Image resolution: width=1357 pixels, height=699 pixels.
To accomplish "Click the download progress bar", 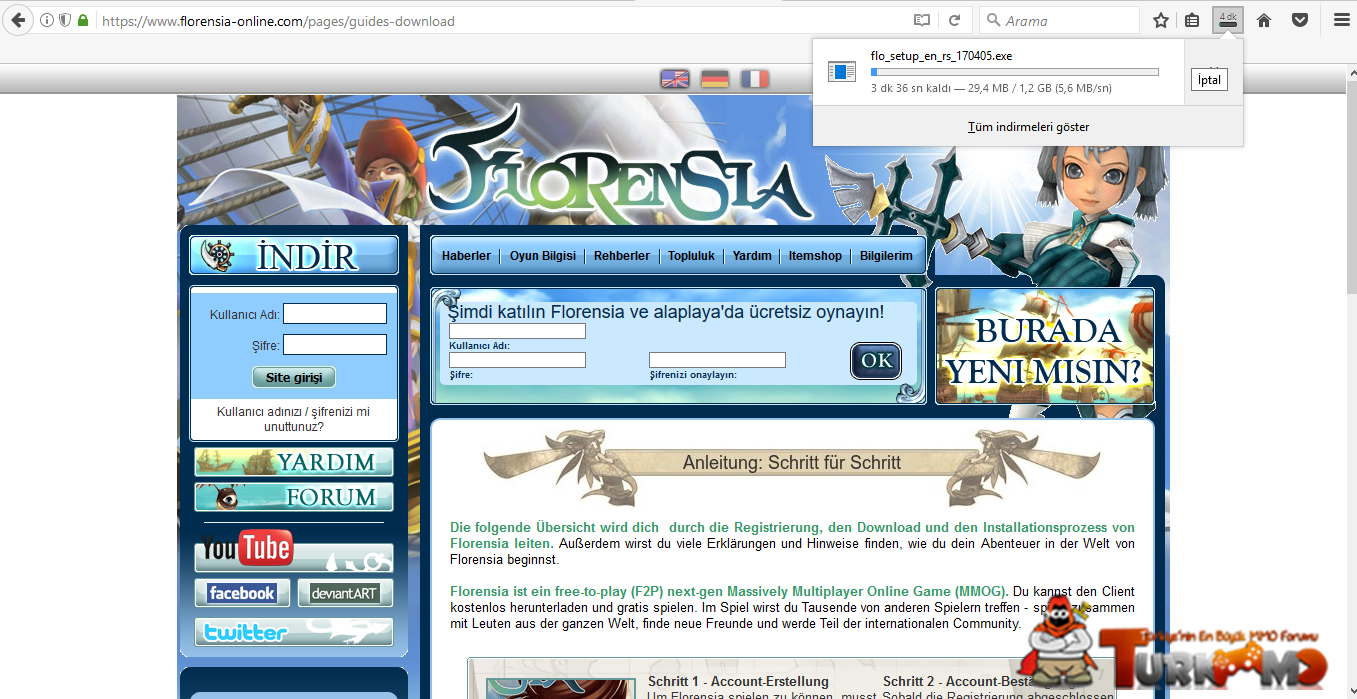I will pyautogui.click(x=1015, y=72).
